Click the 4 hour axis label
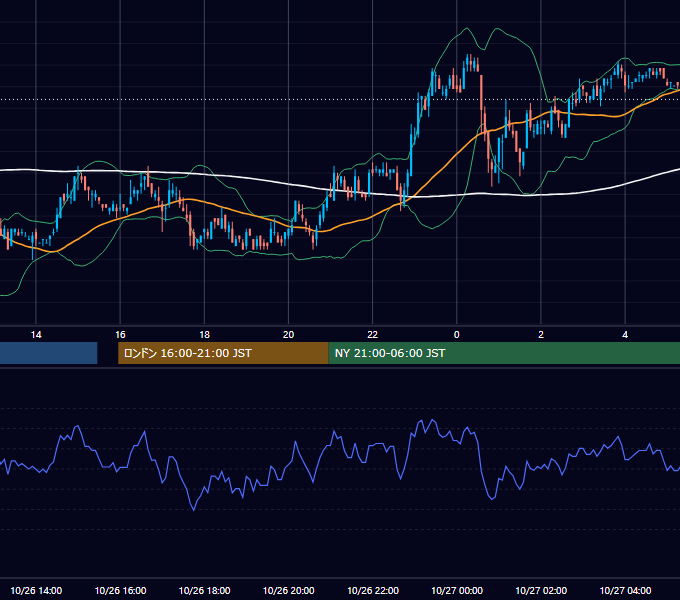 (x=625, y=334)
